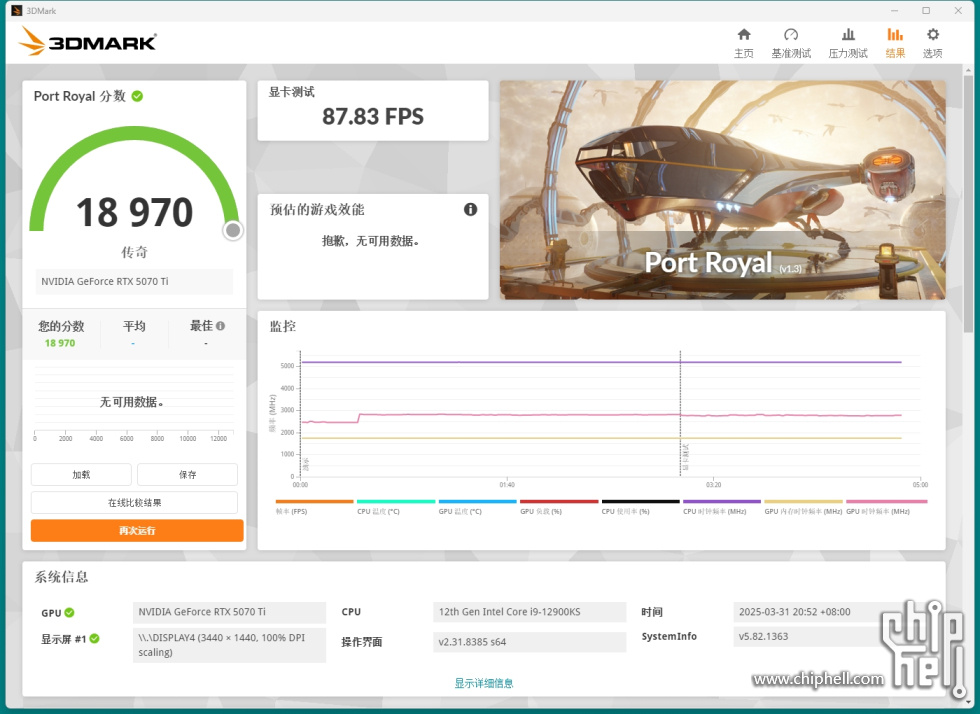Click the orange Run again (再次运行) button

click(x=137, y=531)
